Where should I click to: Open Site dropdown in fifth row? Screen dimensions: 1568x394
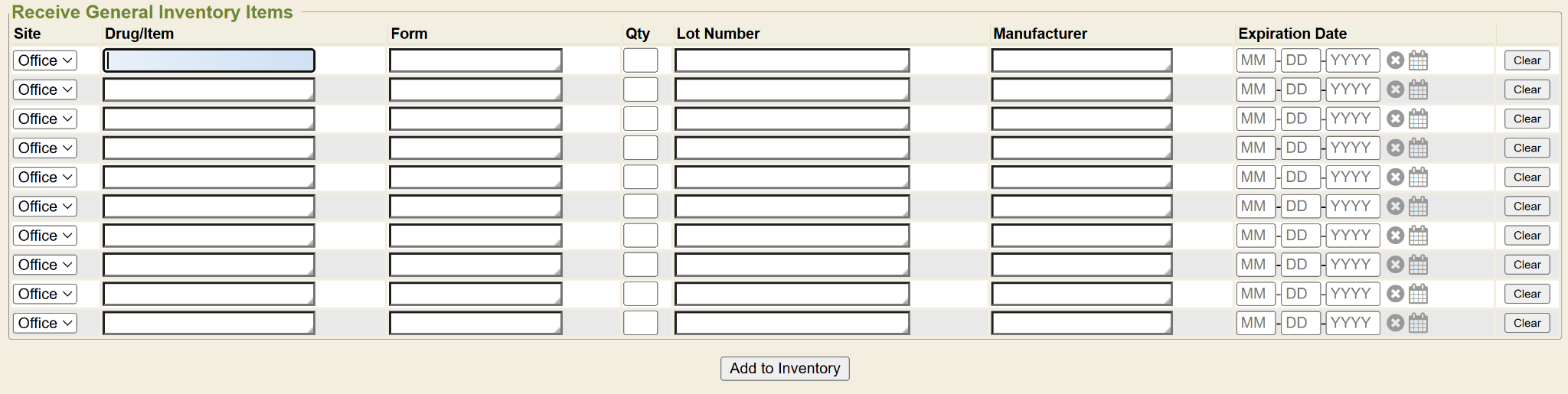point(45,177)
